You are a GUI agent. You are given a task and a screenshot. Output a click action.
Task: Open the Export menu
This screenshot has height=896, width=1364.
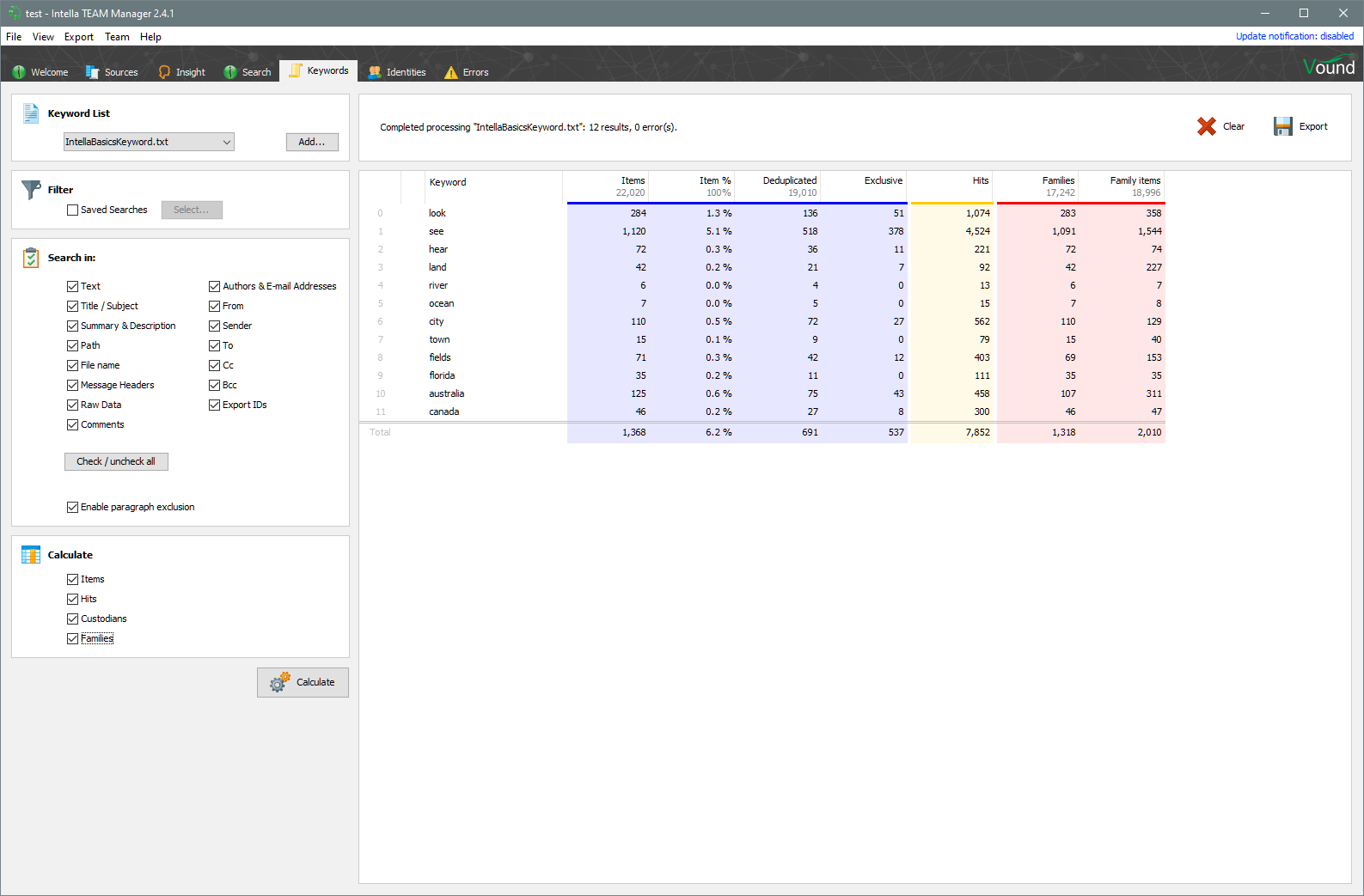click(x=78, y=37)
